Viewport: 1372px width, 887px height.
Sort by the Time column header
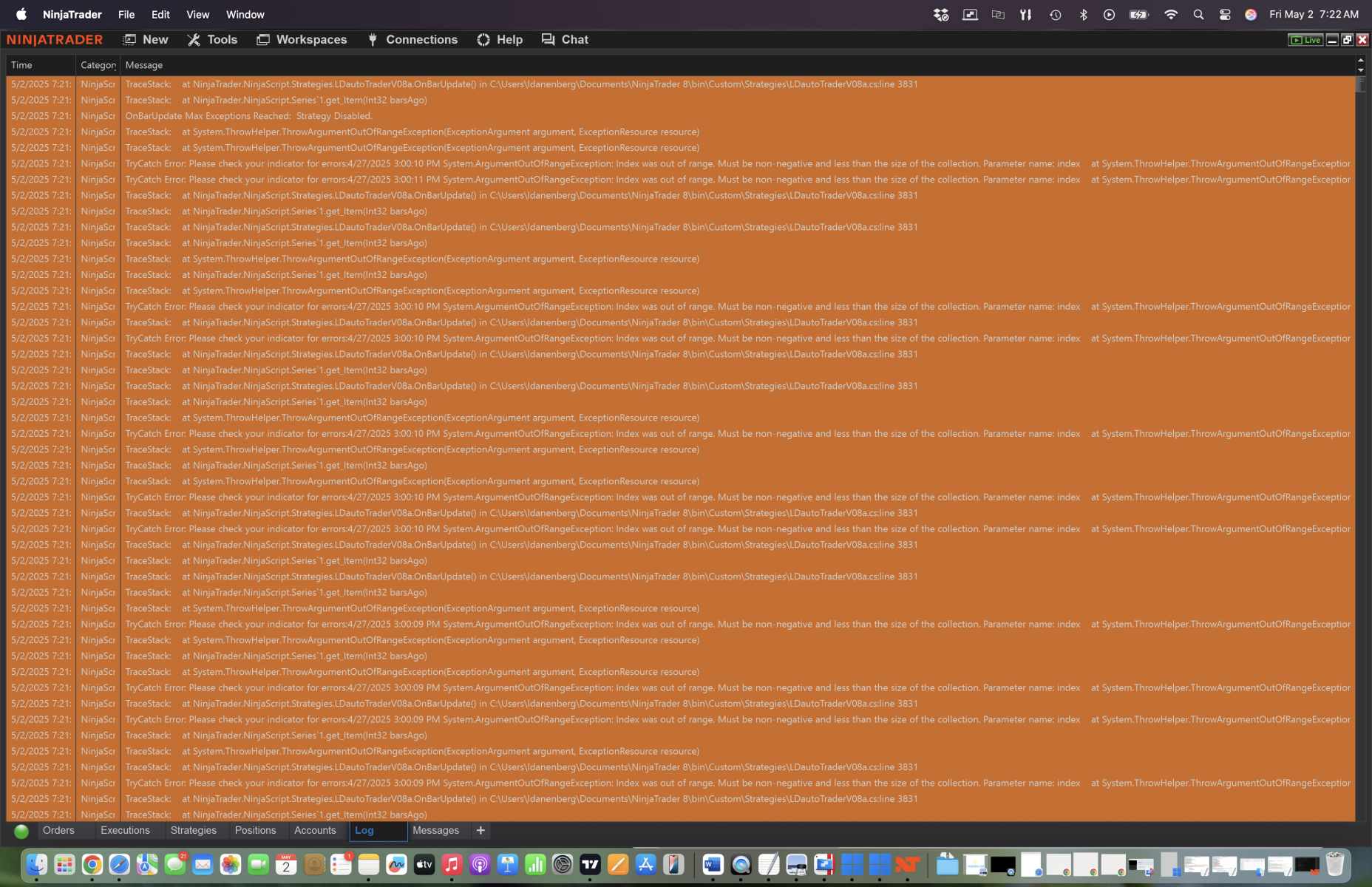click(x=41, y=65)
